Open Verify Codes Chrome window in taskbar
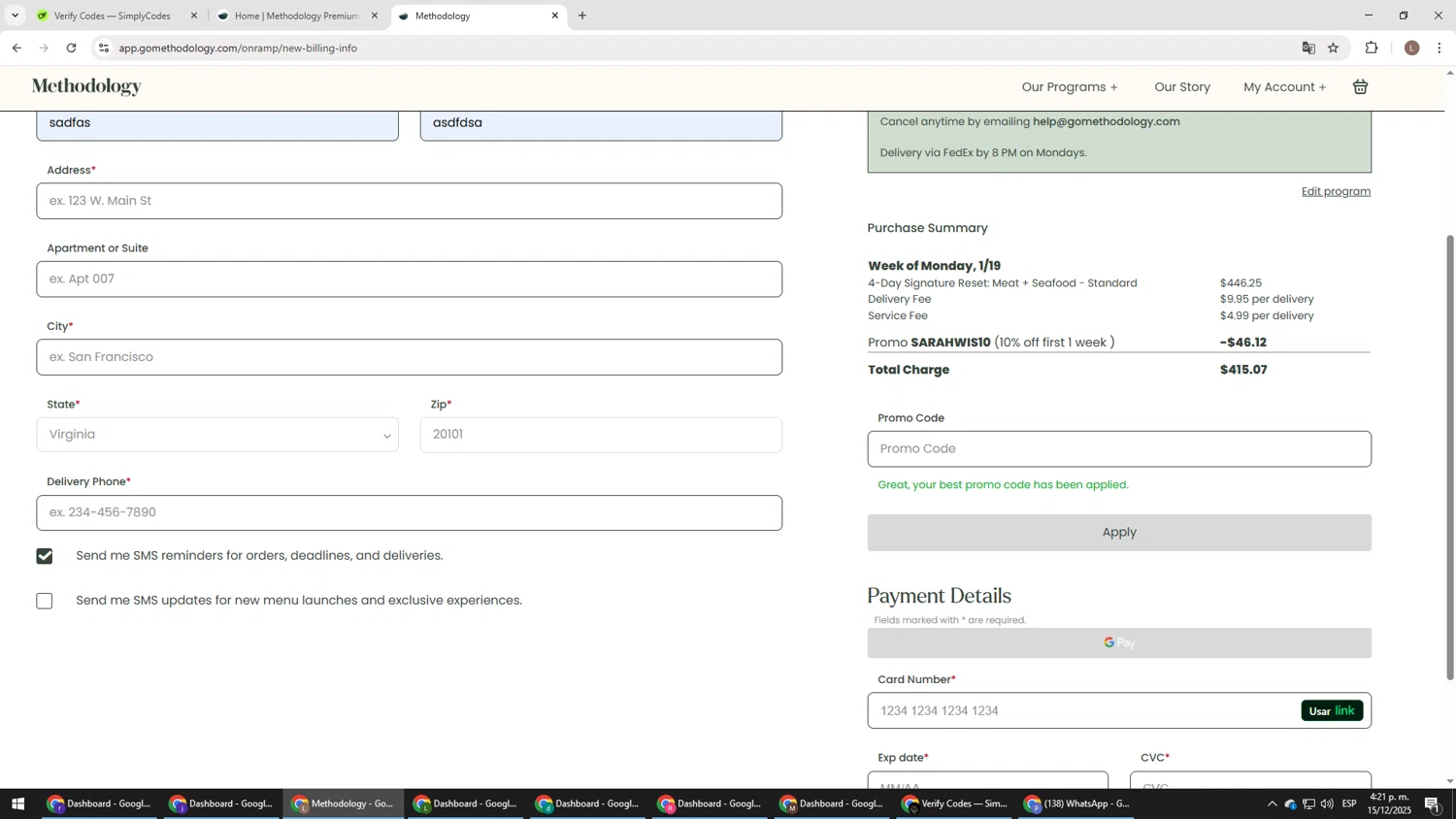Viewport: 1456px width, 819px height. pyautogui.click(x=955, y=803)
